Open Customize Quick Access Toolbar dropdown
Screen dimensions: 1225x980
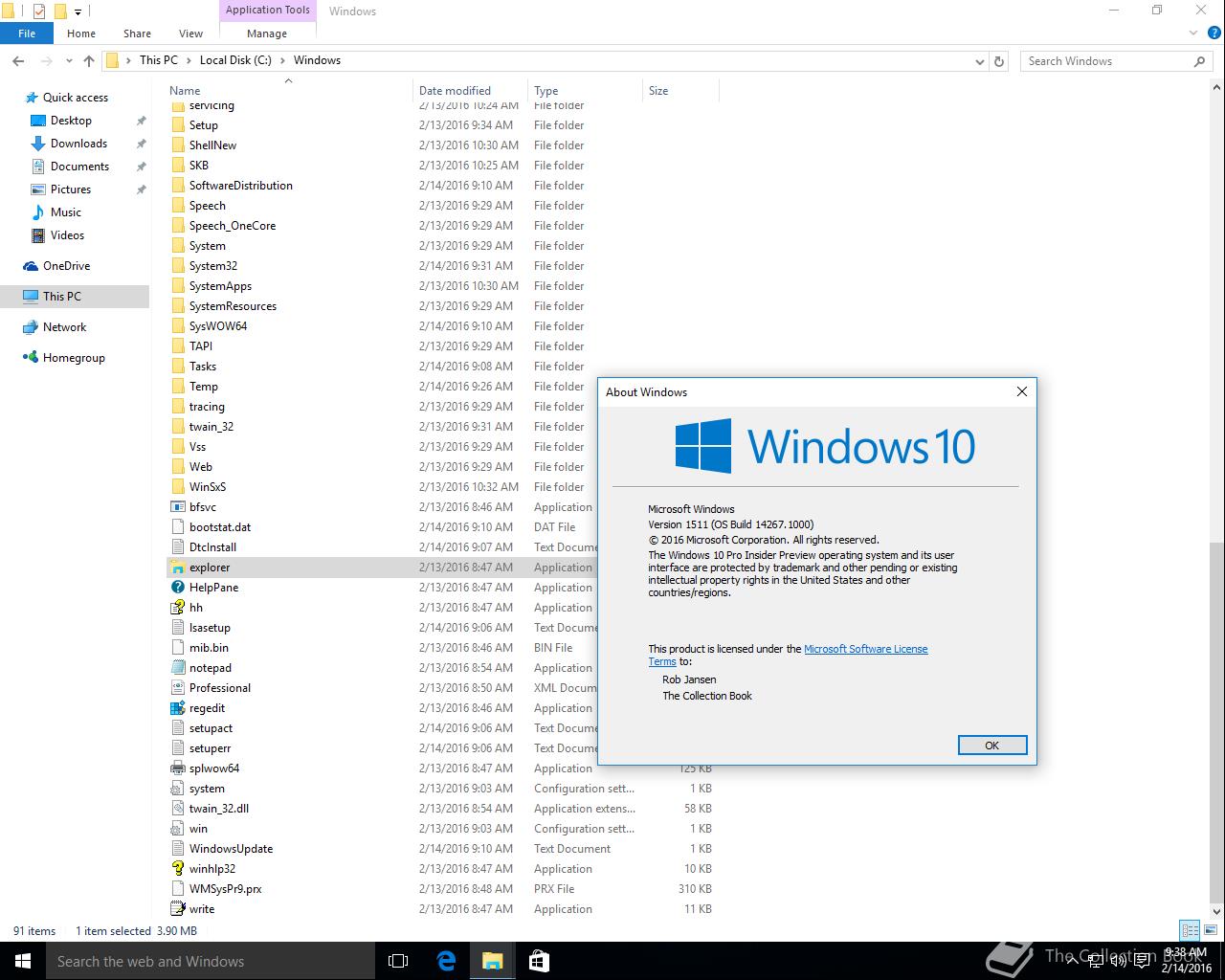click(x=78, y=11)
